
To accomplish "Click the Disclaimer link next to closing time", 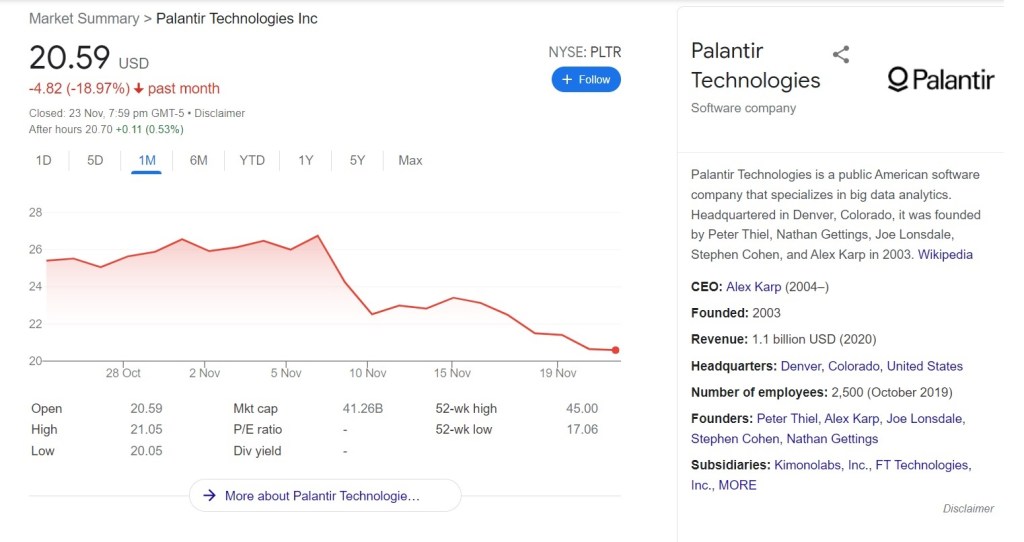I will [219, 113].
